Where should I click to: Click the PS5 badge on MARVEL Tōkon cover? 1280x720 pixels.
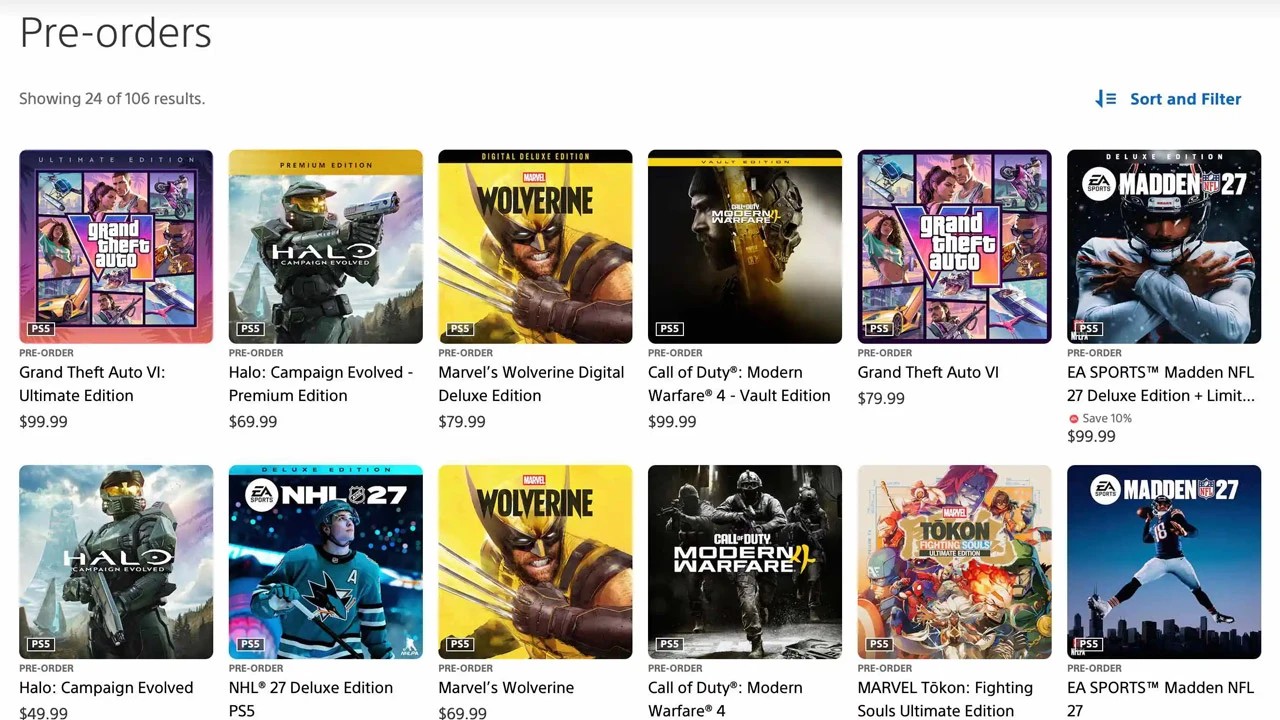[x=880, y=644]
